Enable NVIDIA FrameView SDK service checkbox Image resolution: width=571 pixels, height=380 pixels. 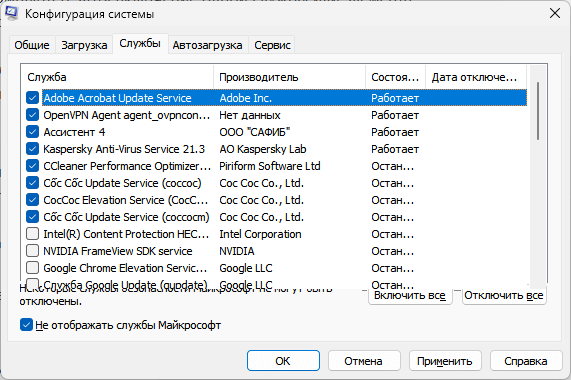[x=32, y=251]
